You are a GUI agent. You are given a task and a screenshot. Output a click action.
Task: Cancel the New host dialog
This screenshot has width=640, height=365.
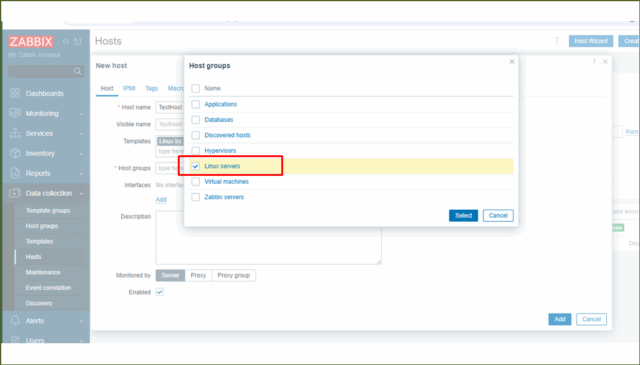pyautogui.click(x=591, y=319)
